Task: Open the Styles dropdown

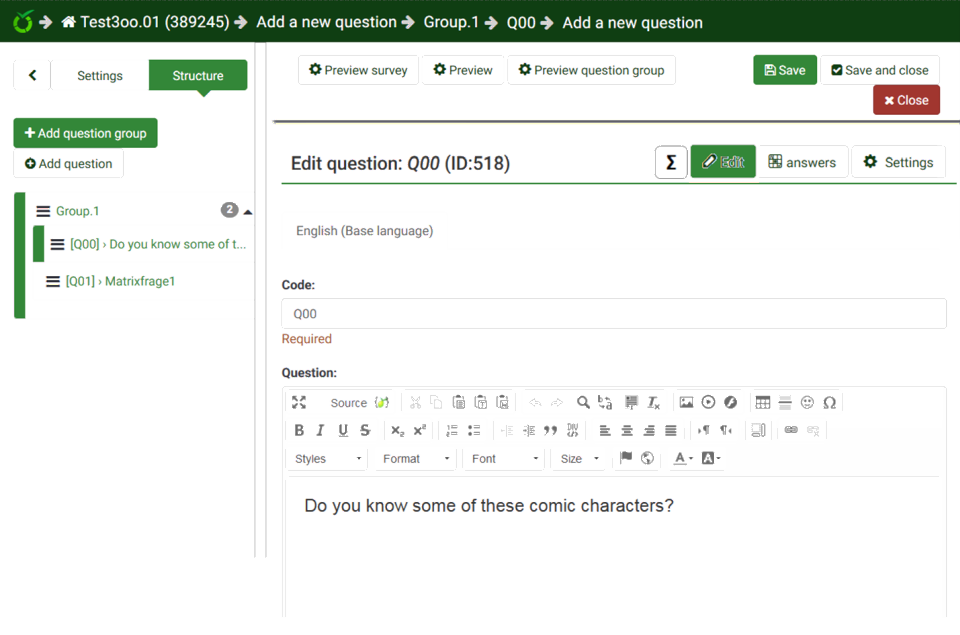Action: (x=328, y=459)
